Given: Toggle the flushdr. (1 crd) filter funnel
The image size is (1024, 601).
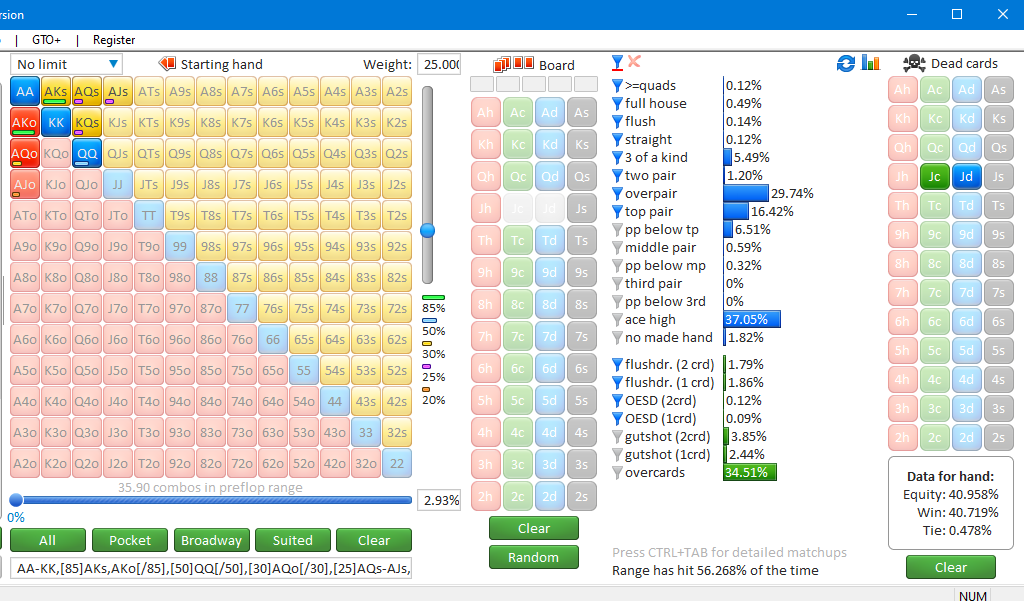Looking at the screenshot, I should click(617, 382).
